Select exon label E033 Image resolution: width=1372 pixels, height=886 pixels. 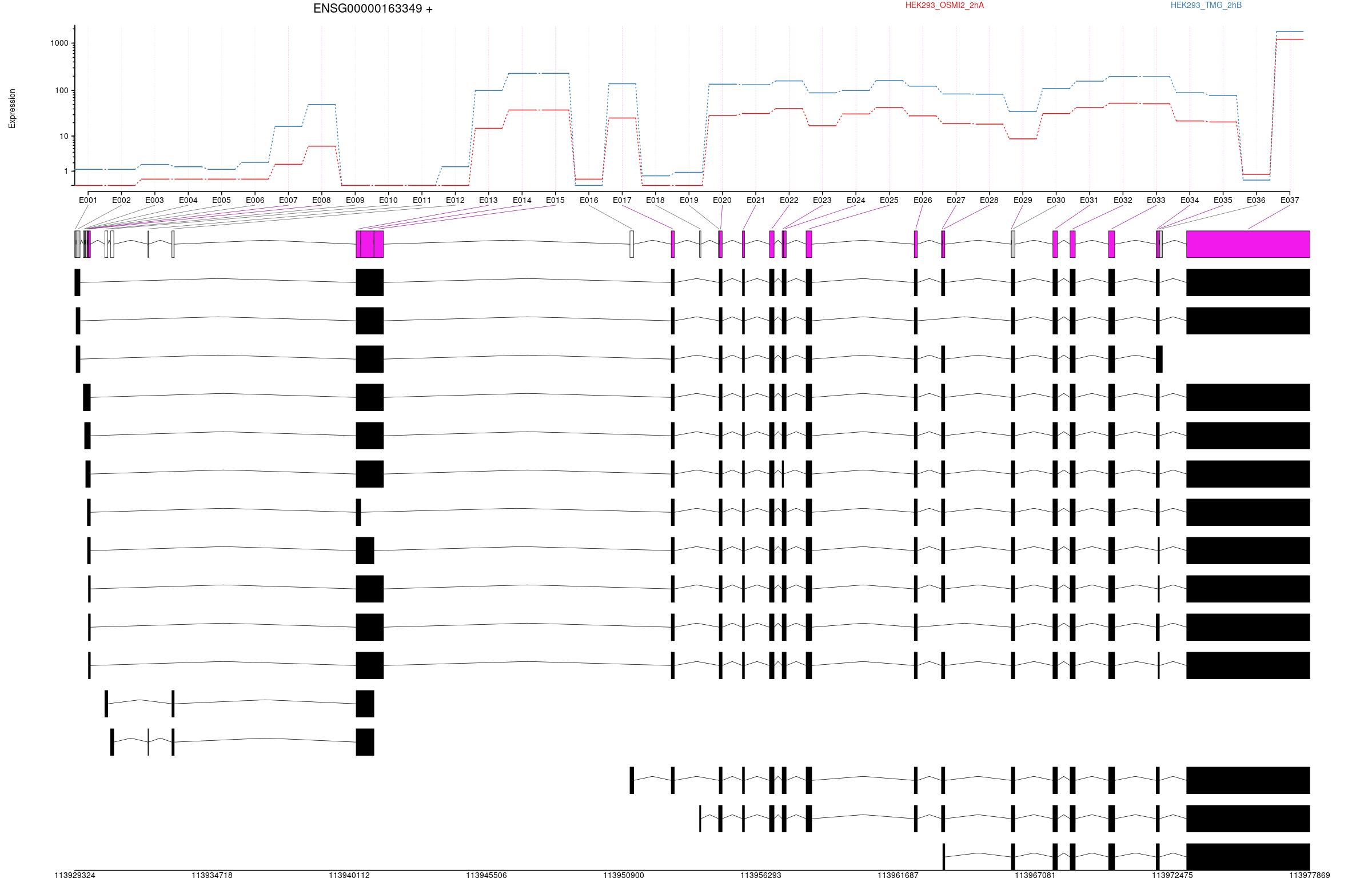point(1156,200)
